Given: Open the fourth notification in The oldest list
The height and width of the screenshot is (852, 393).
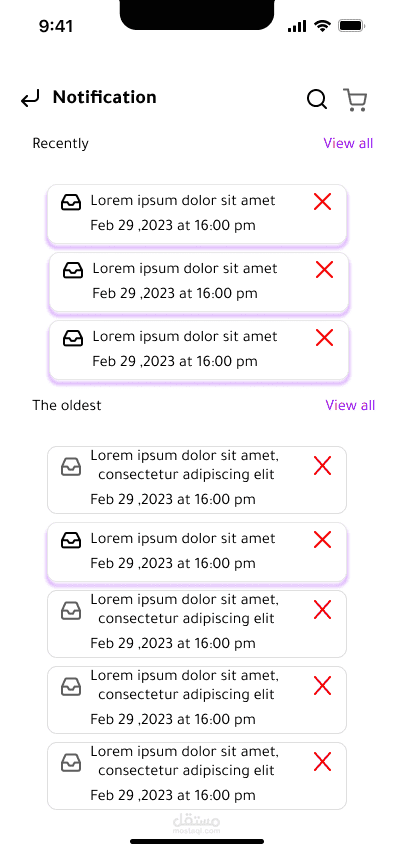Looking at the screenshot, I should pos(197,700).
